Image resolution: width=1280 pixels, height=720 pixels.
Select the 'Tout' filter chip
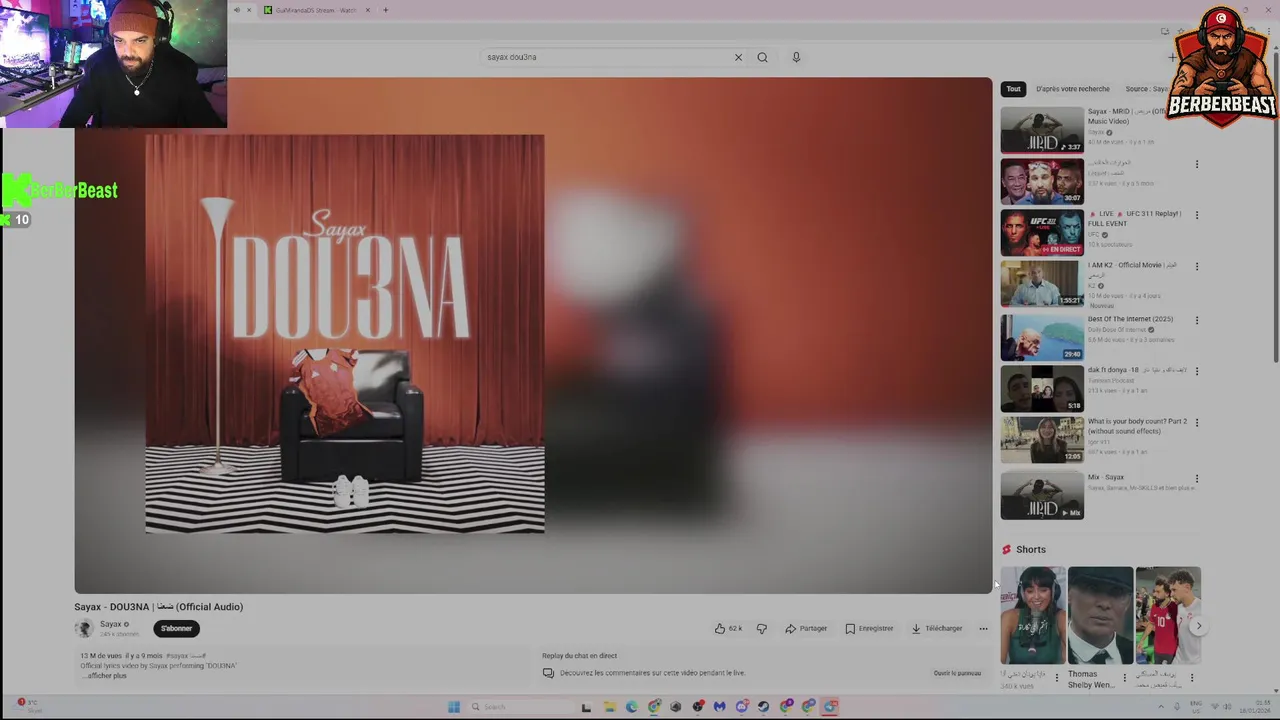click(1013, 89)
